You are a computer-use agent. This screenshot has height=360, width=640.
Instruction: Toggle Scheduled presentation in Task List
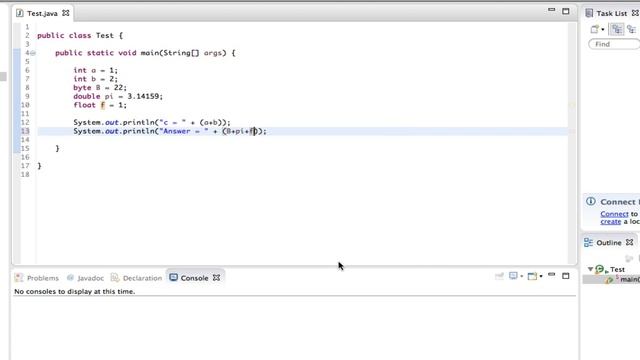(x=631, y=29)
